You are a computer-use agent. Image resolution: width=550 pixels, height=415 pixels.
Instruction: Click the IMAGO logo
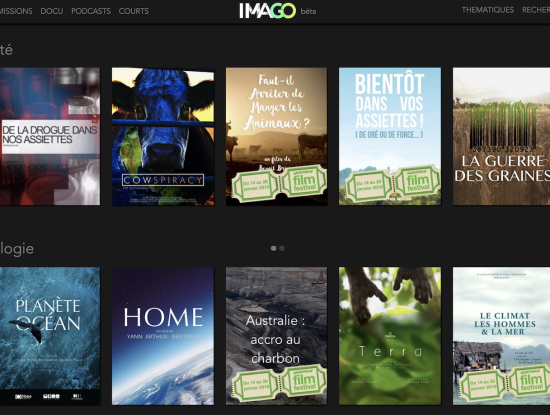[x=268, y=11]
